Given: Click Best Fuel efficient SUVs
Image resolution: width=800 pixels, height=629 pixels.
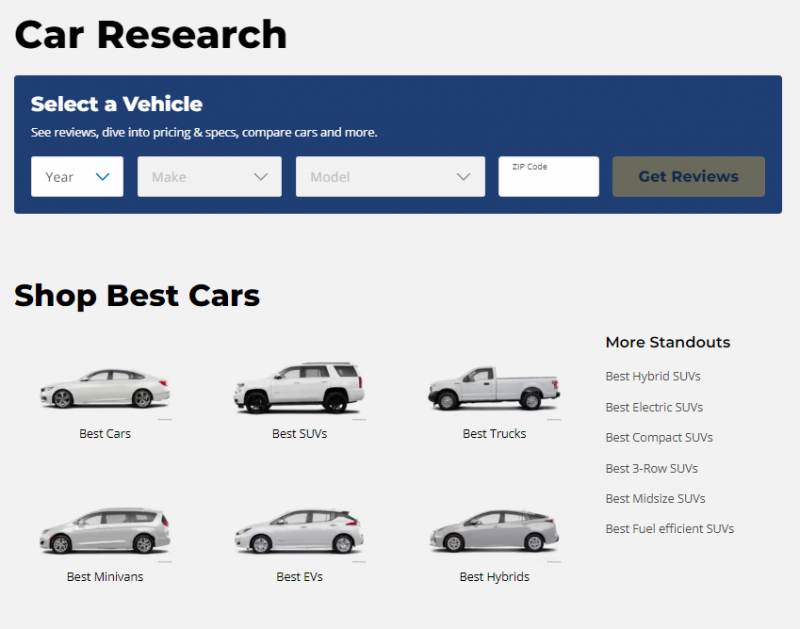Looking at the screenshot, I should pyautogui.click(x=669, y=529).
